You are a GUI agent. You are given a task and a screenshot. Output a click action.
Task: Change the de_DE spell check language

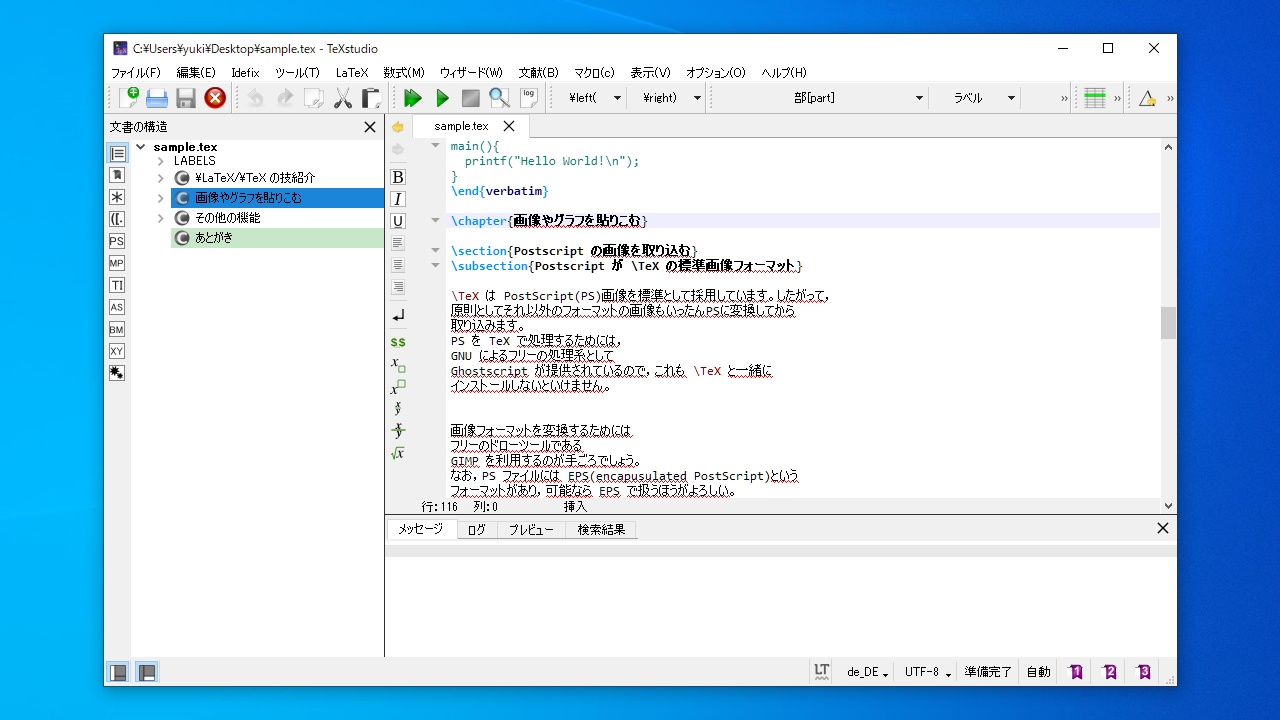(x=868, y=672)
